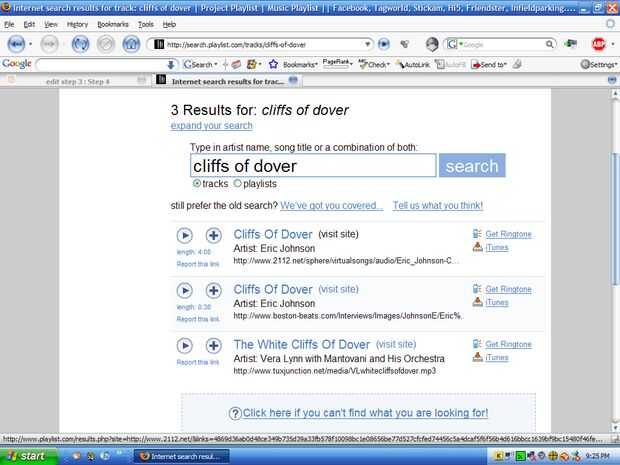The width and height of the screenshot is (620, 465).
Task: Go to the Home page icon
Action: tap(131, 44)
